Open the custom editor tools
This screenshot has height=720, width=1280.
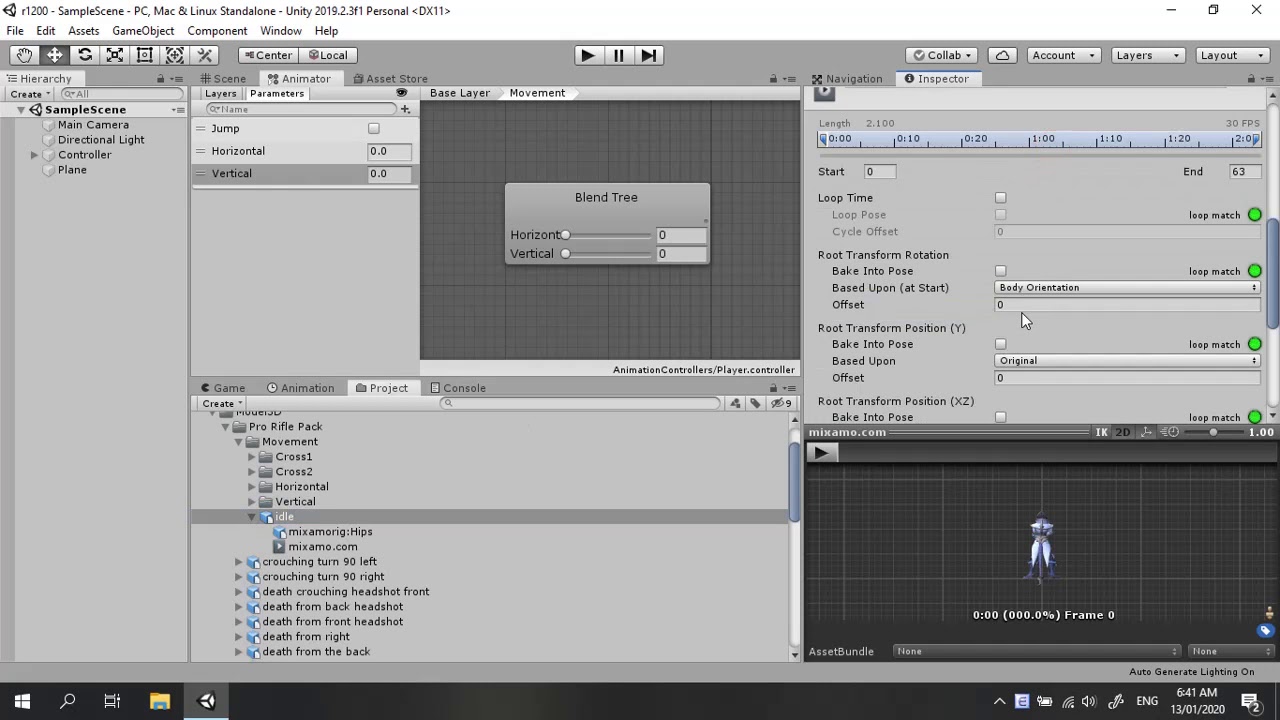(x=205, y=55)
